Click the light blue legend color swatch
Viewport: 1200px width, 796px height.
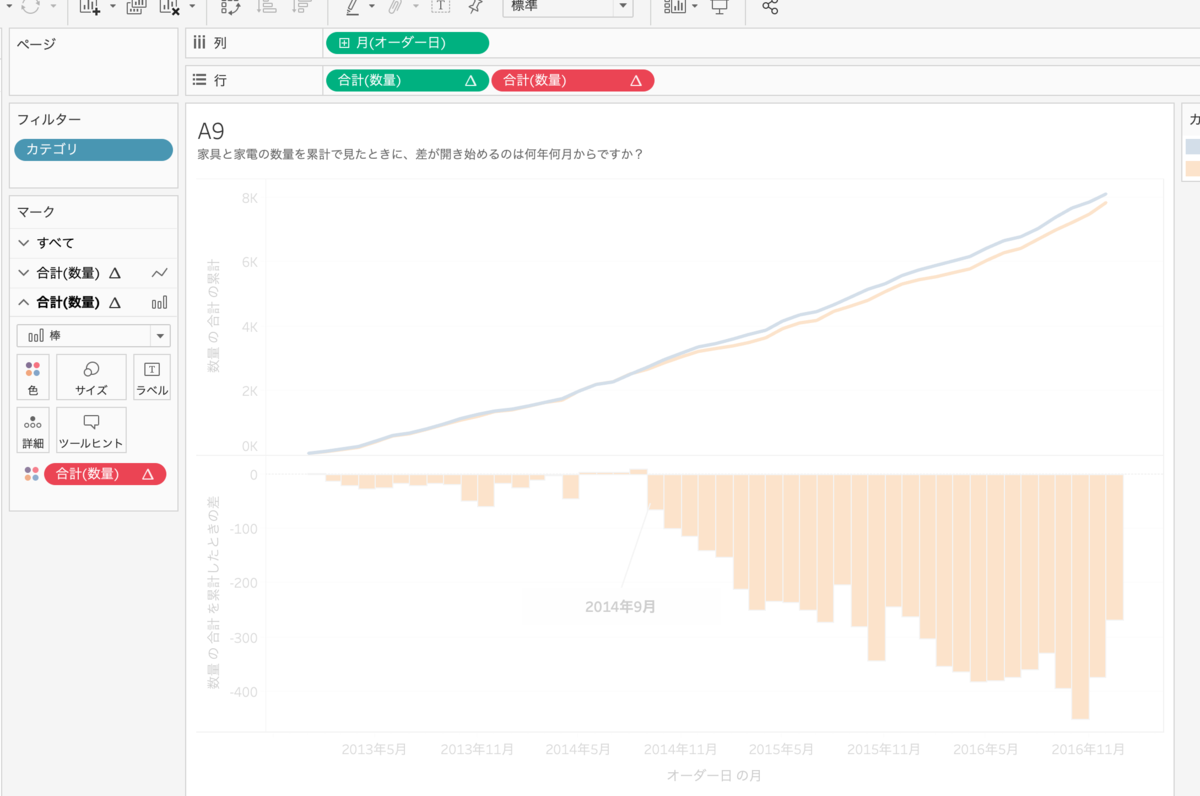coord(1193,147)
